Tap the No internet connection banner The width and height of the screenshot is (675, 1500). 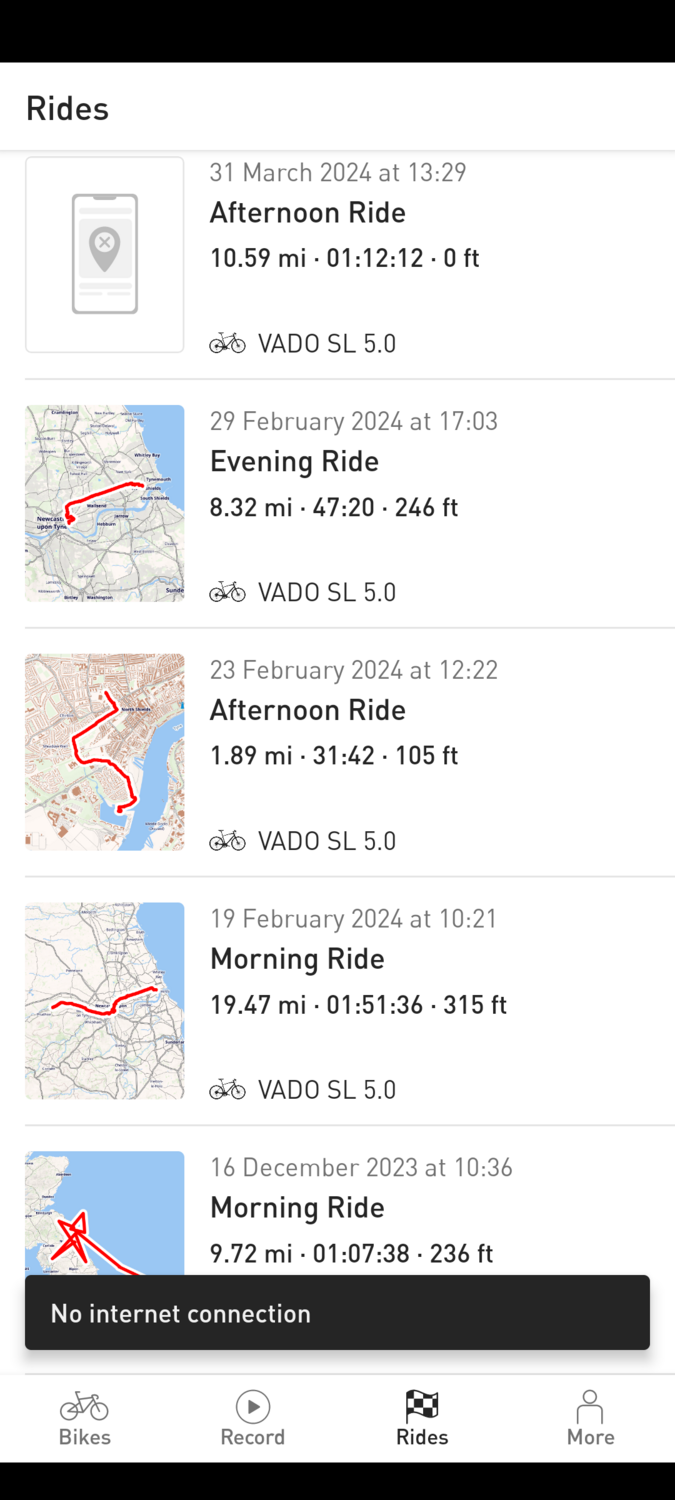coord(337,1313)
